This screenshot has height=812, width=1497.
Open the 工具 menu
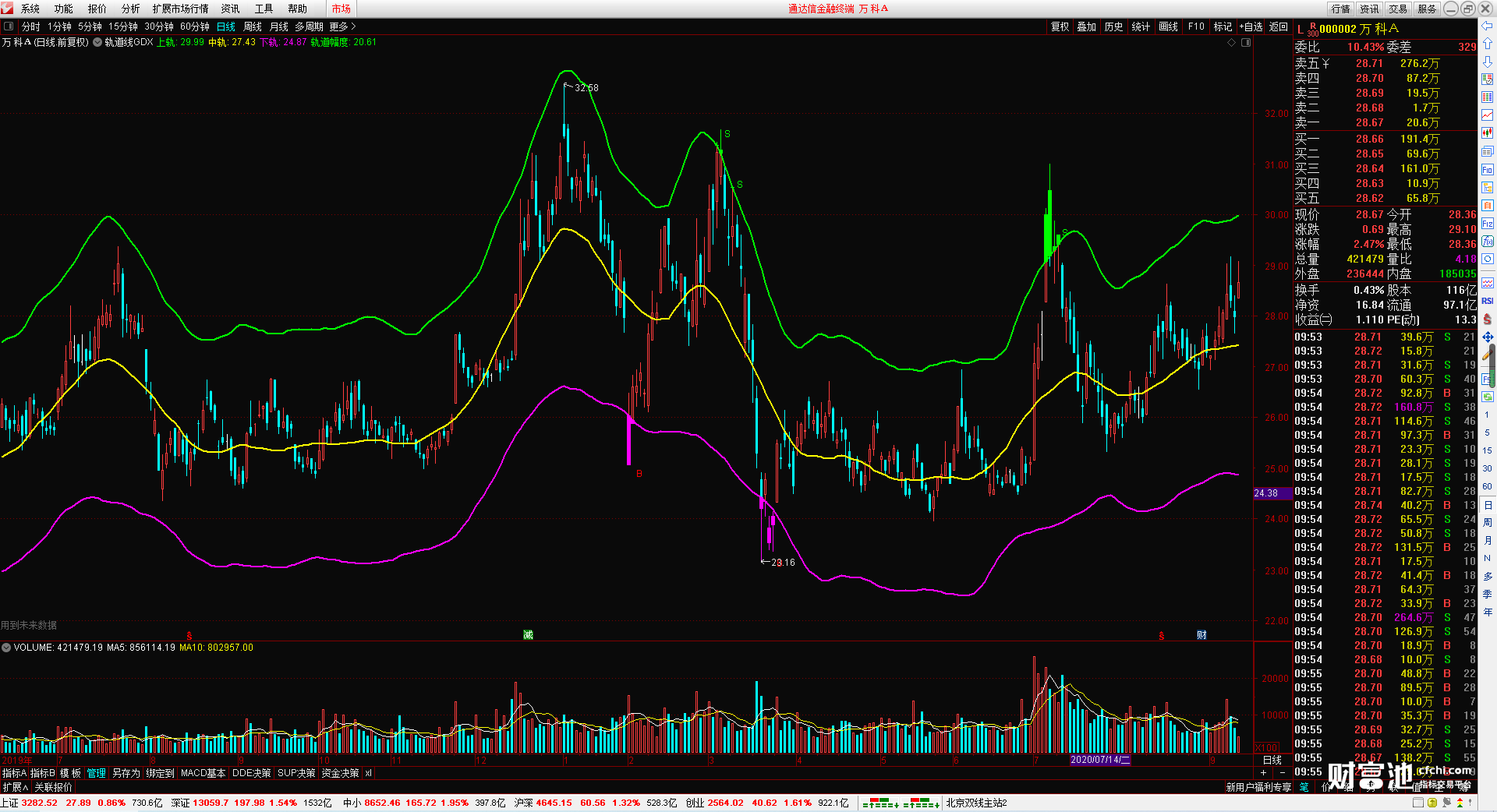pos(264,9)
